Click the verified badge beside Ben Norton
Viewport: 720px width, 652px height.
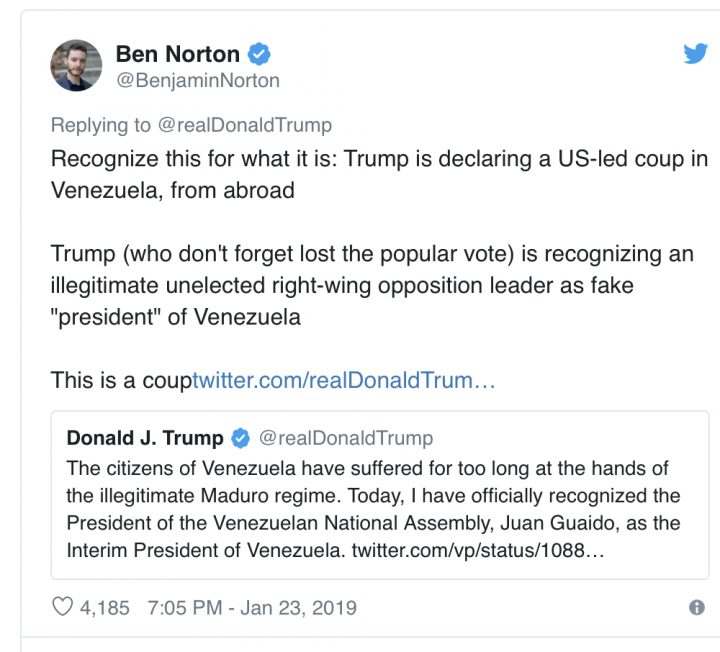click(259, 54)
